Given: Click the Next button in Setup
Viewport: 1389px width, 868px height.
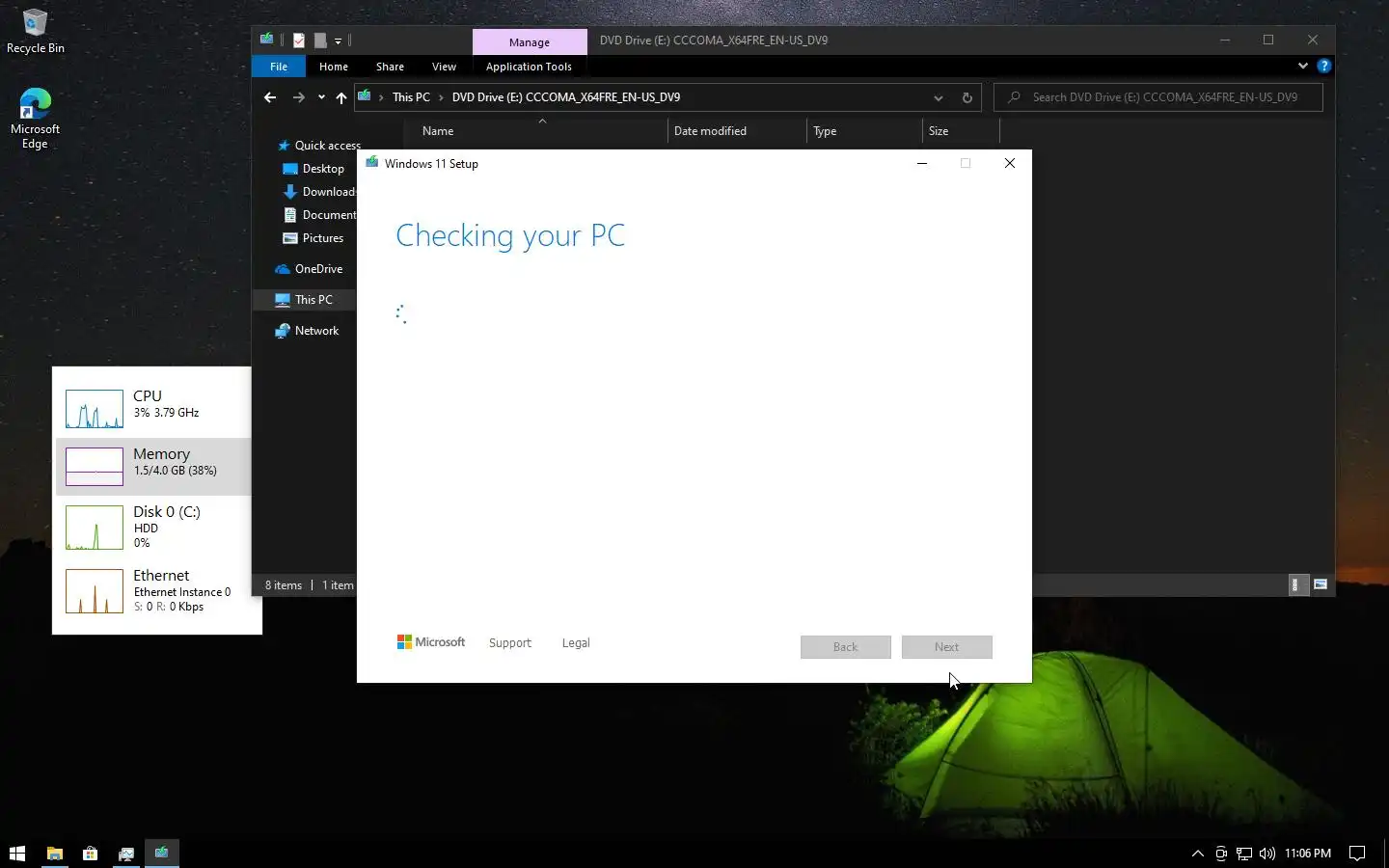Looking at the screenshot, I should [x=946, y=647].
